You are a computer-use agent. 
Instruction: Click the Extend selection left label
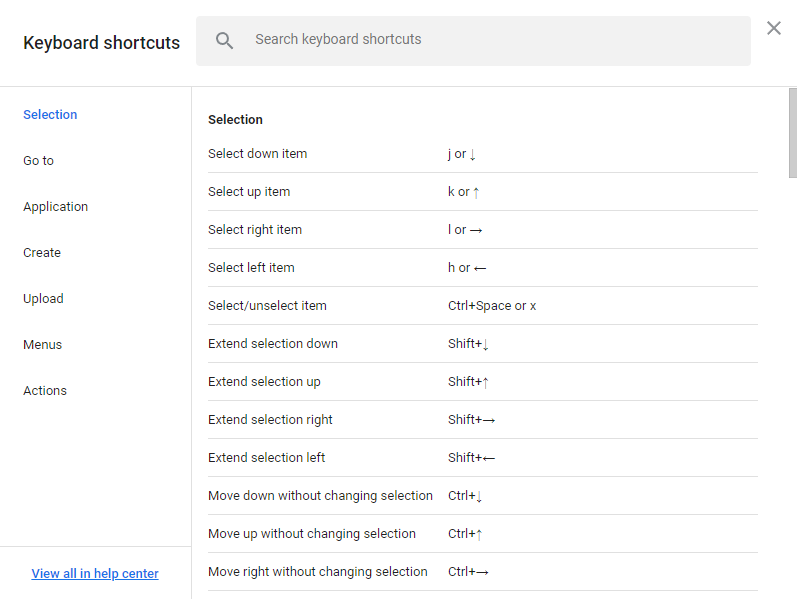[x=266, y=458]
